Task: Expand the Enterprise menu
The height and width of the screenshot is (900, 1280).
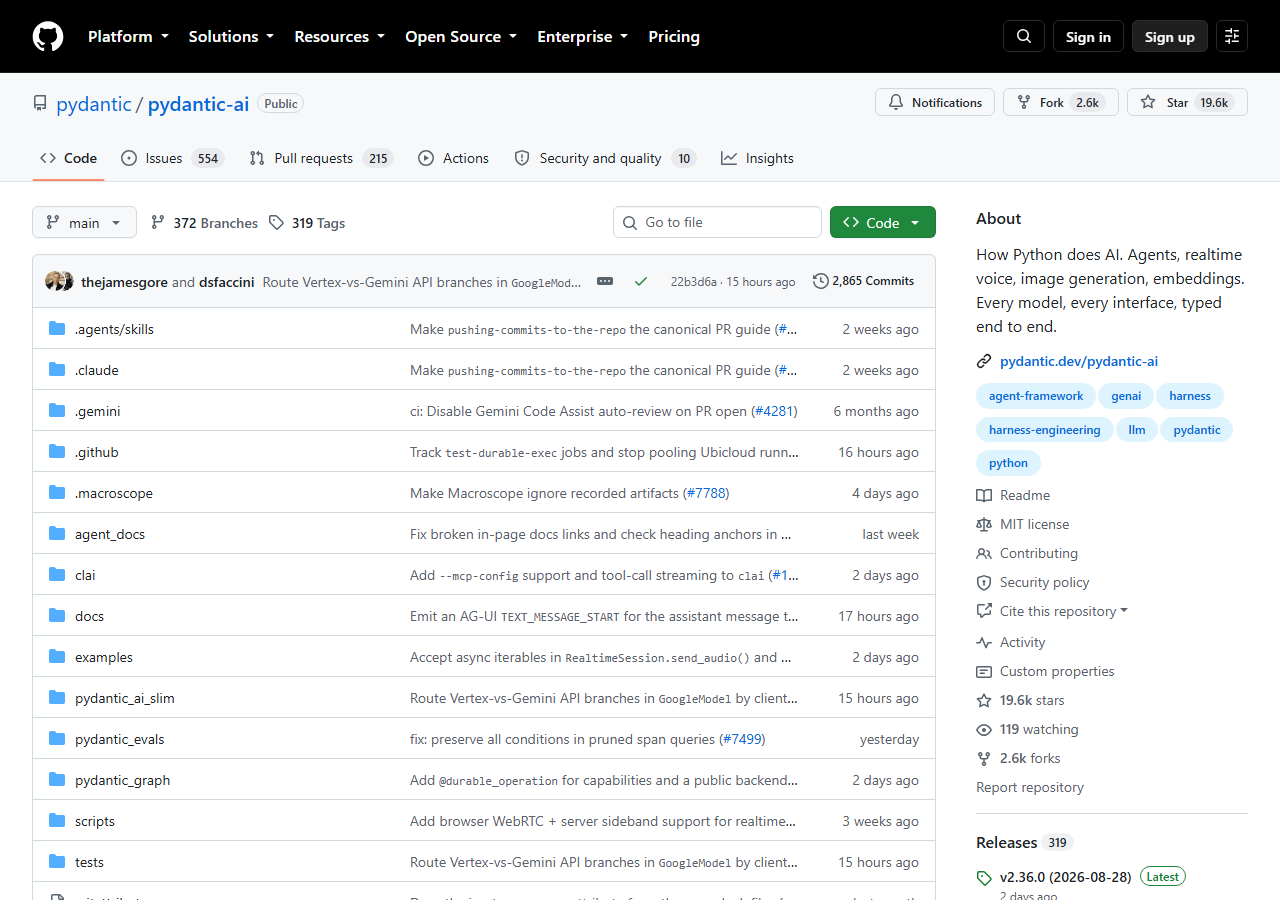Action: 583,36
